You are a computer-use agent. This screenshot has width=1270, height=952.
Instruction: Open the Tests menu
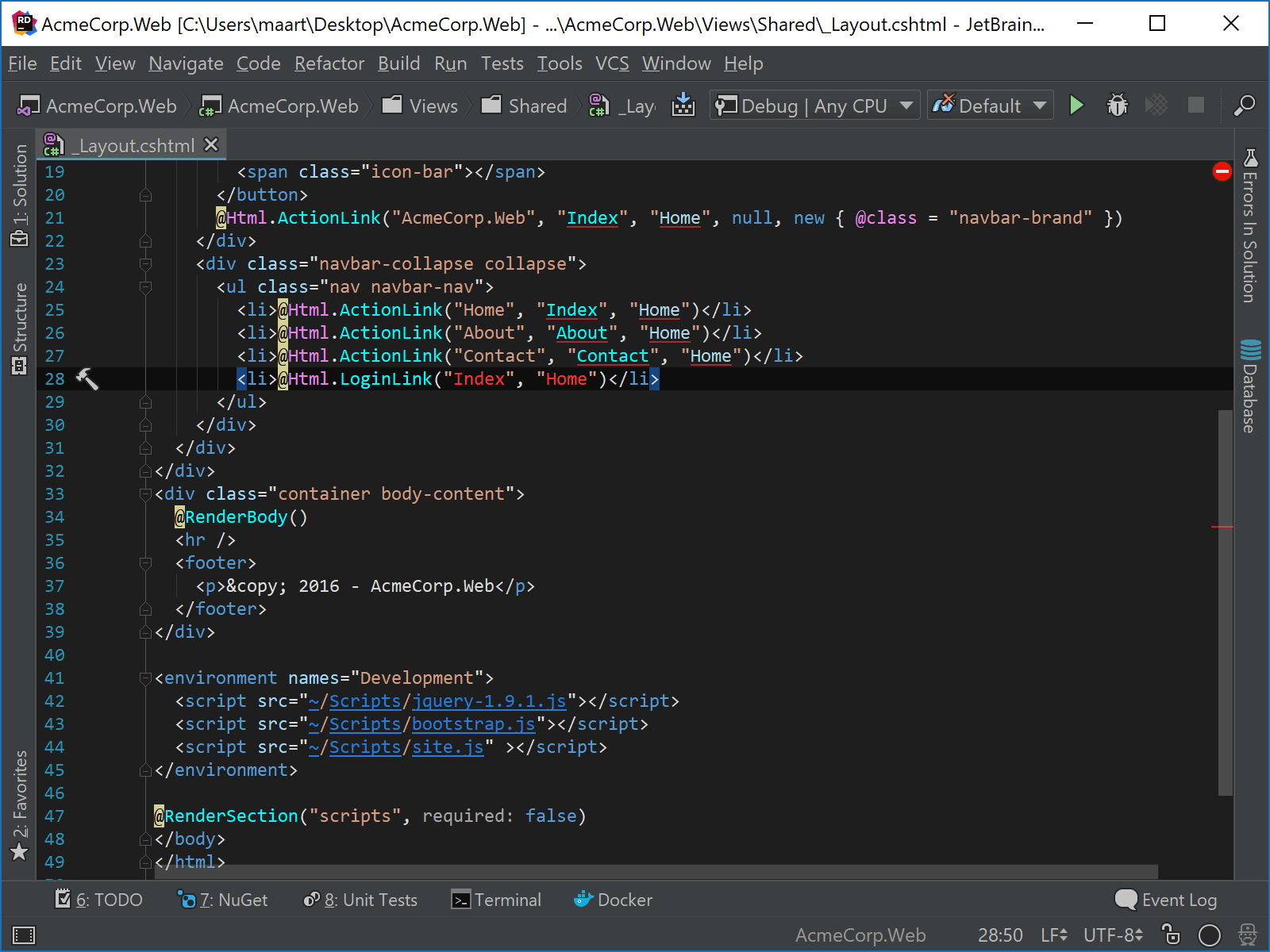pos(502,63)
